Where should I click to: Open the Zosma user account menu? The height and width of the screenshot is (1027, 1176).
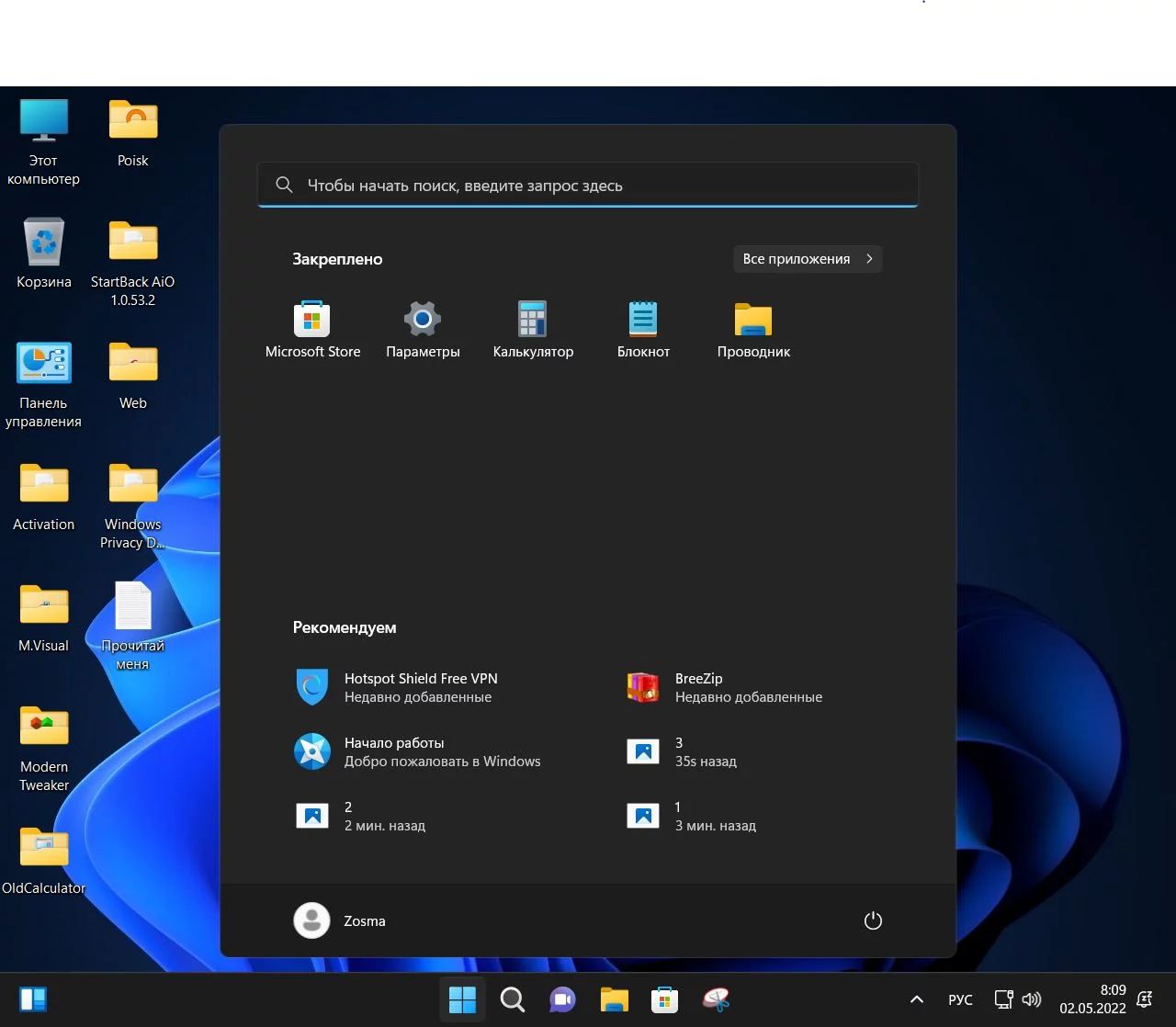click(340, 920)
